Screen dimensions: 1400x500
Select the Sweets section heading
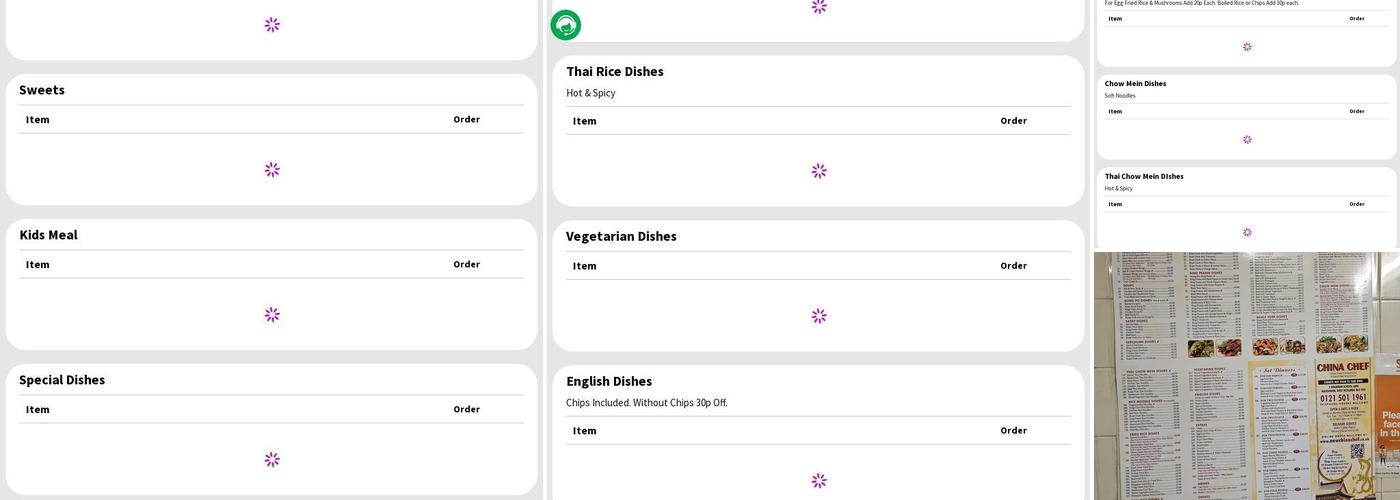coord(42,90)
